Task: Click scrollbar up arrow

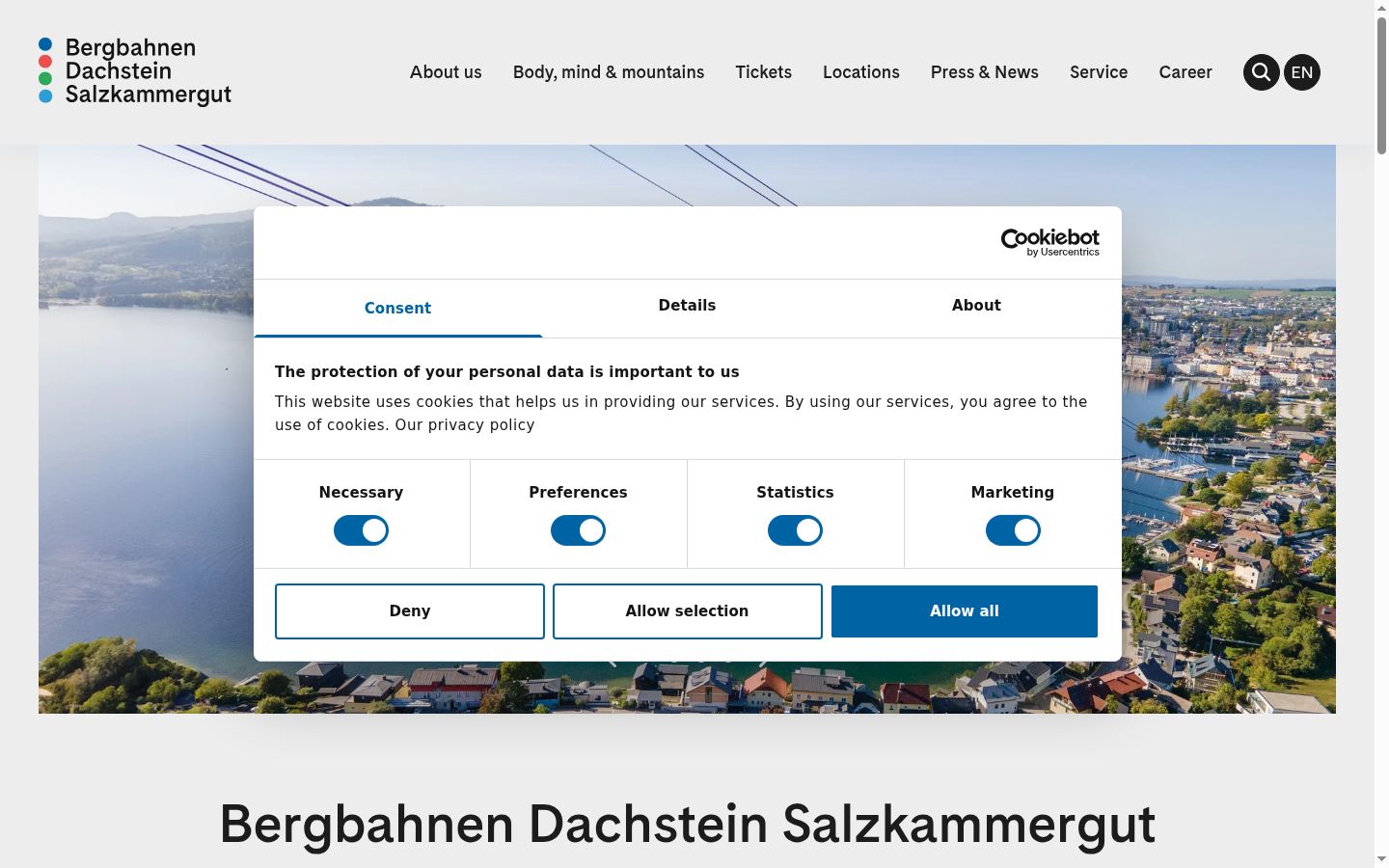Action: [x=1381, y=7]
